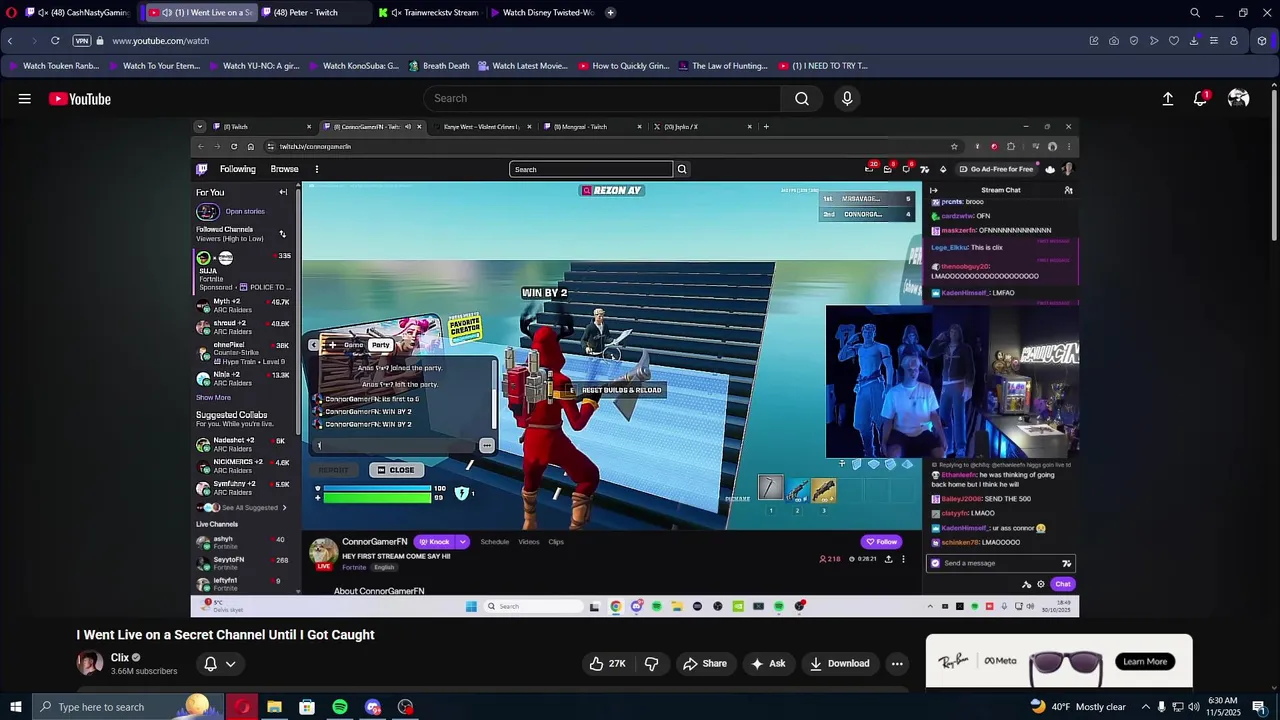Open the Opera profile account icon
This screenshot has width=1280, height=720.
pyautogui.click(x=1234, y=41)
